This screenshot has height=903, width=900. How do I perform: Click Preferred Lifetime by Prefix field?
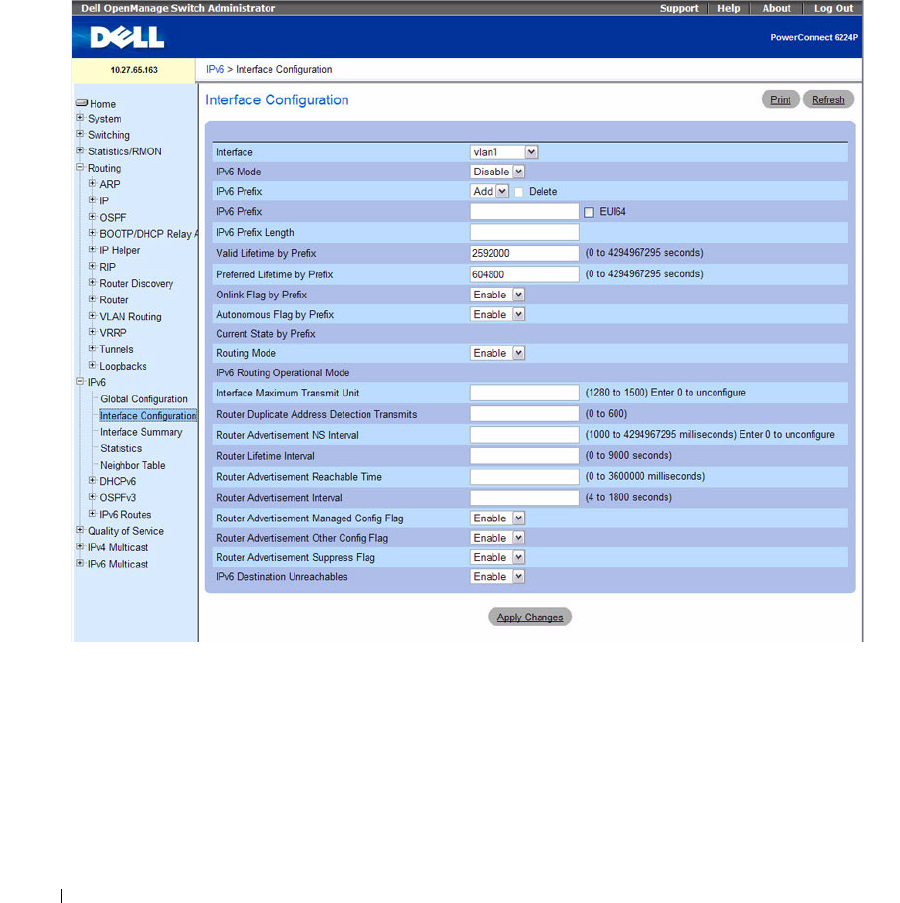(525, 274)
